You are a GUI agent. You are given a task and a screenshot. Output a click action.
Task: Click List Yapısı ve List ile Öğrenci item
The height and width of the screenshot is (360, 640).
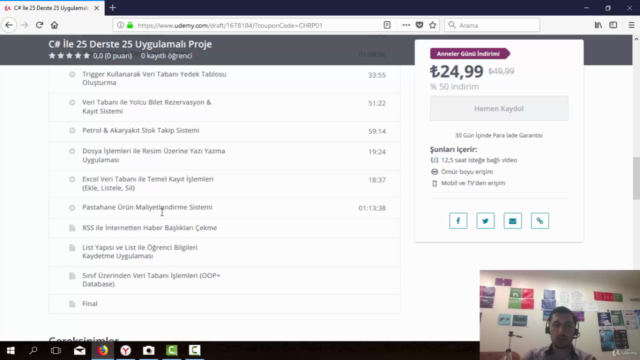140,251
